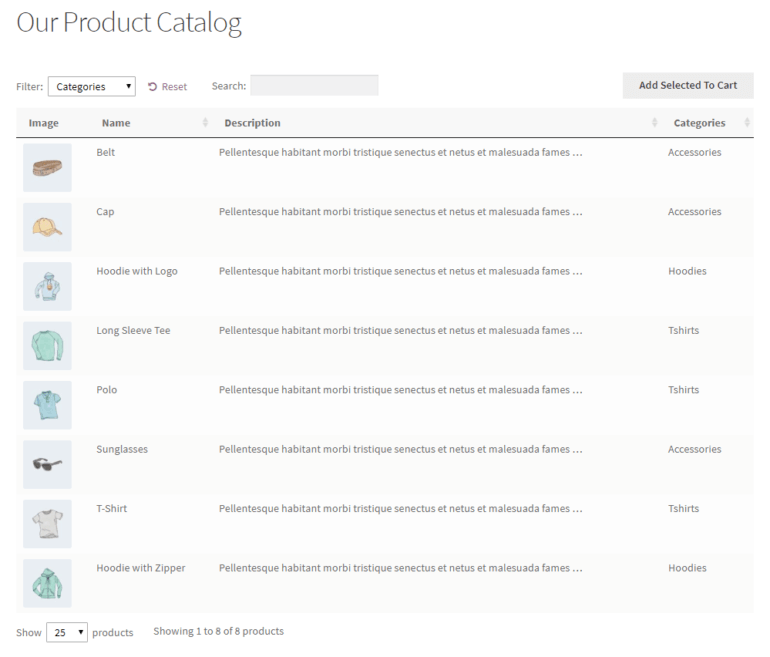Click the Long Sleeve Tee name
The height and width of the screenshot is (657, 770).
(133, 330)
